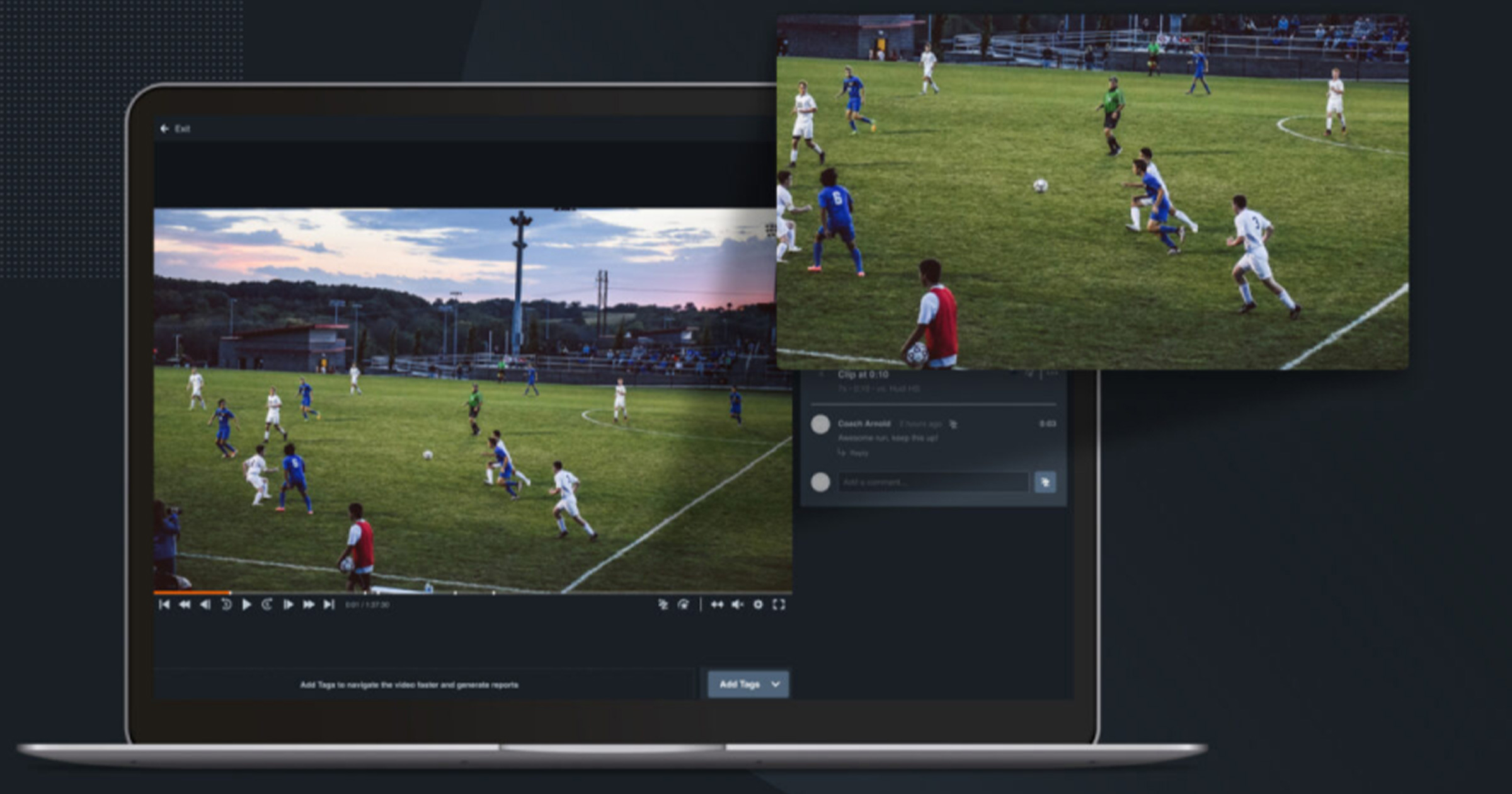Click the drawing tool icon in player bar
Screen dimensions: 1512x794
point(663,605)
